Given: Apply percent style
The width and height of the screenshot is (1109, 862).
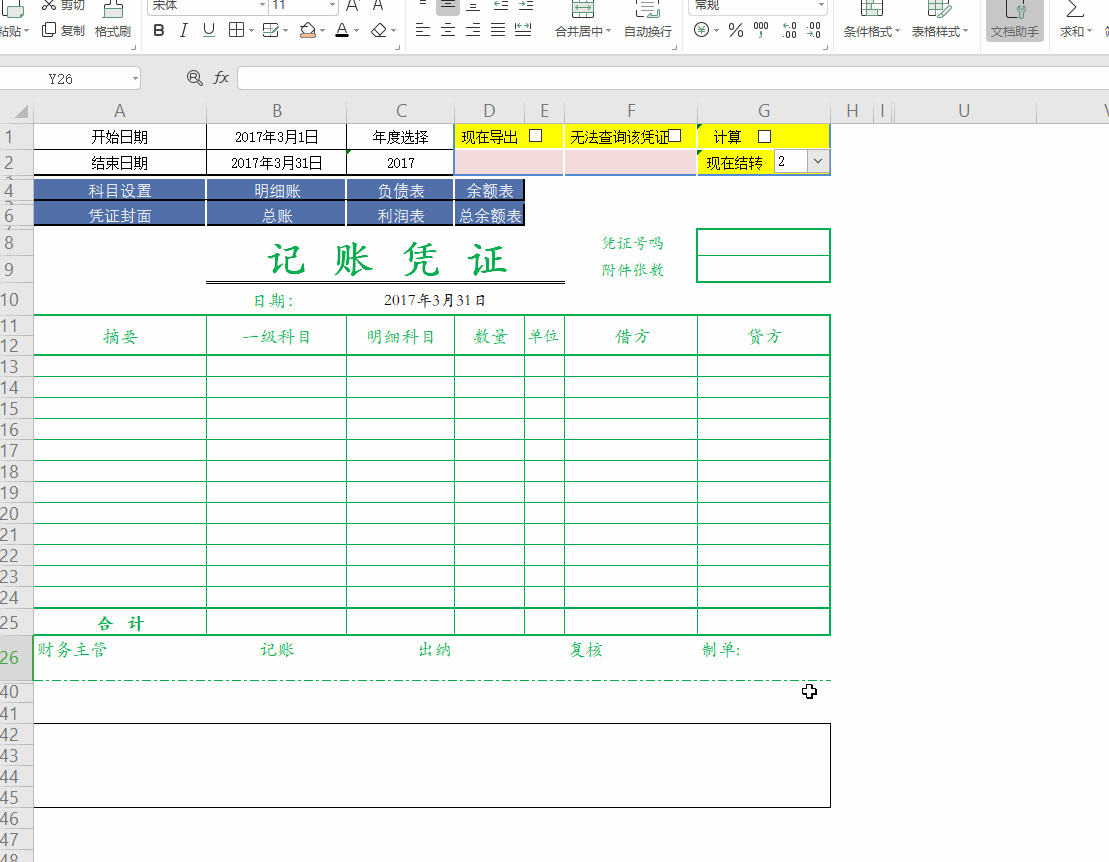Looking at the screenshot, I should [736, 30].
